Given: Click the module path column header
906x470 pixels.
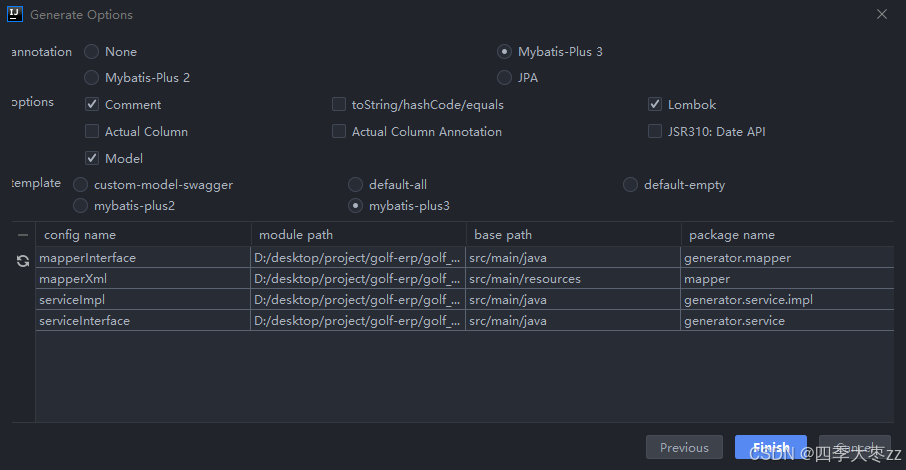Looking at the screenshot, I should pyautogui.click(x=358, y=235).
